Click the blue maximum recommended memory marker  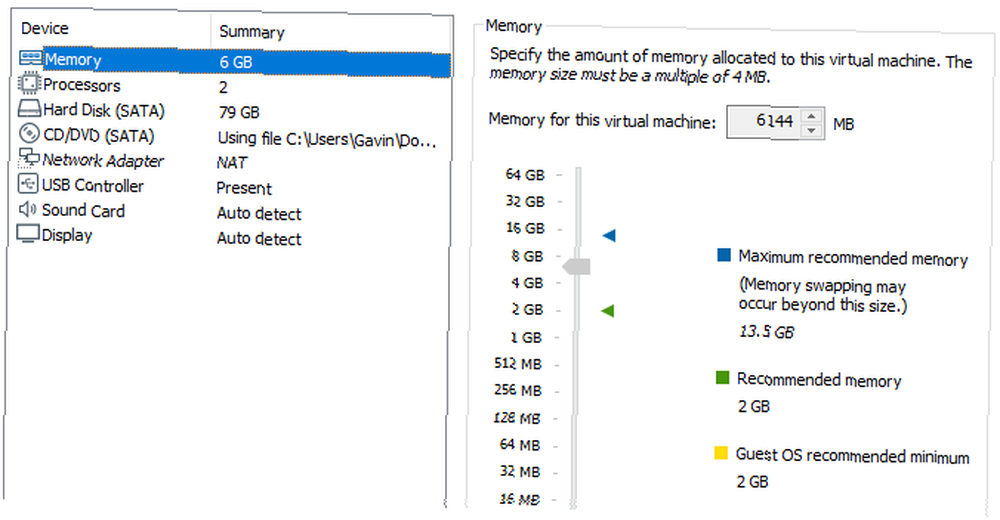point(609,235)
